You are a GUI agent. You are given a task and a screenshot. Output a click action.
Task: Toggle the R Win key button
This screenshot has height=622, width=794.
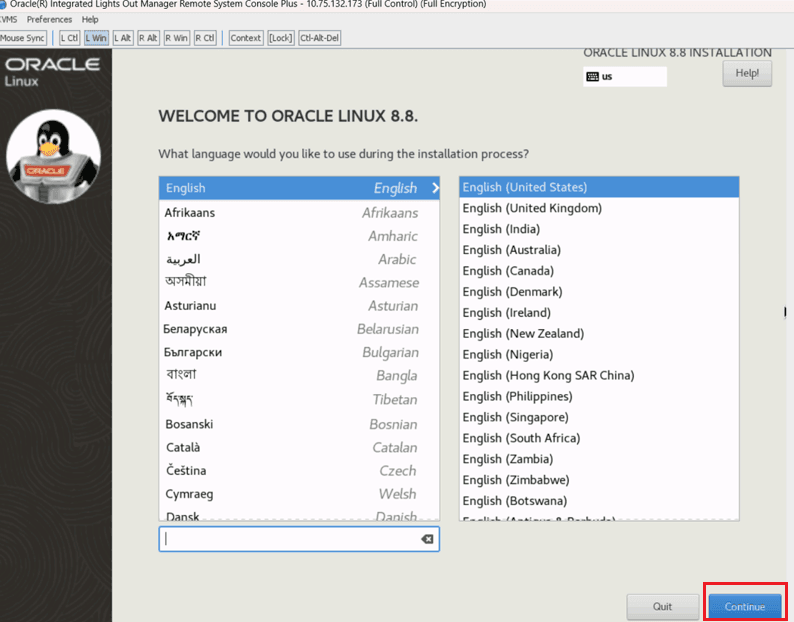click(x=177, y=38)
